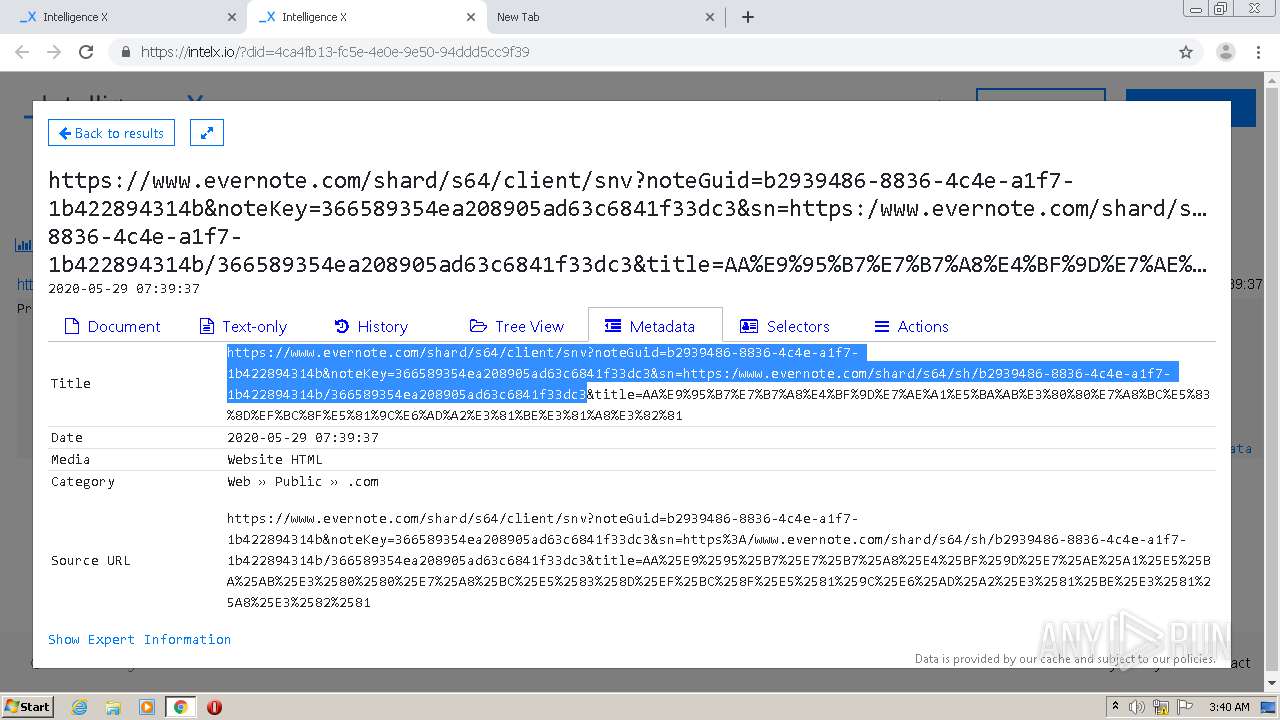Select the Metadata tab
Viewport: 1280px width, 720px height.
click(x=655, y=326)
